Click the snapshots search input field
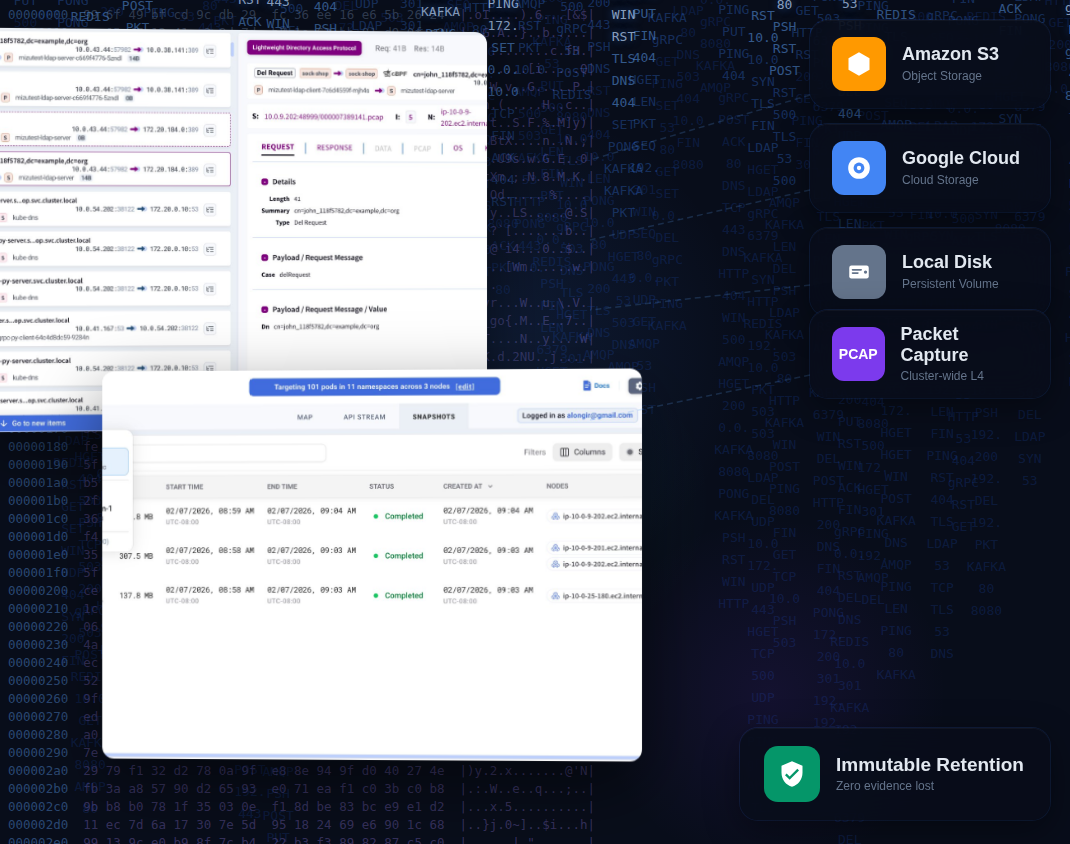The height and width of the screenshot is (844, 1070). (x=230, y=452)
